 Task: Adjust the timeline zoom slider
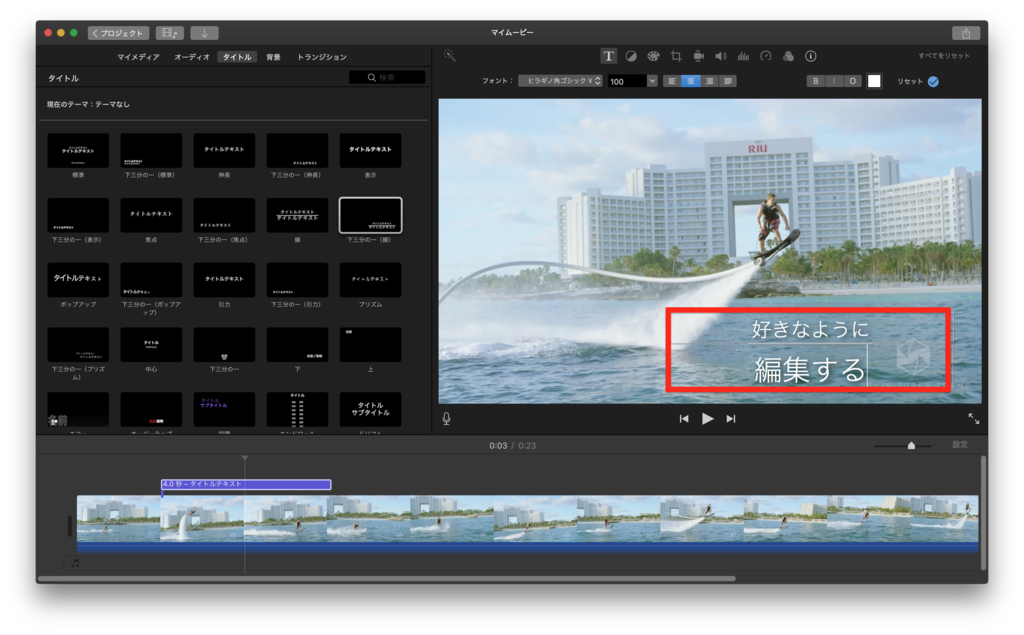[x=911, y=446]
